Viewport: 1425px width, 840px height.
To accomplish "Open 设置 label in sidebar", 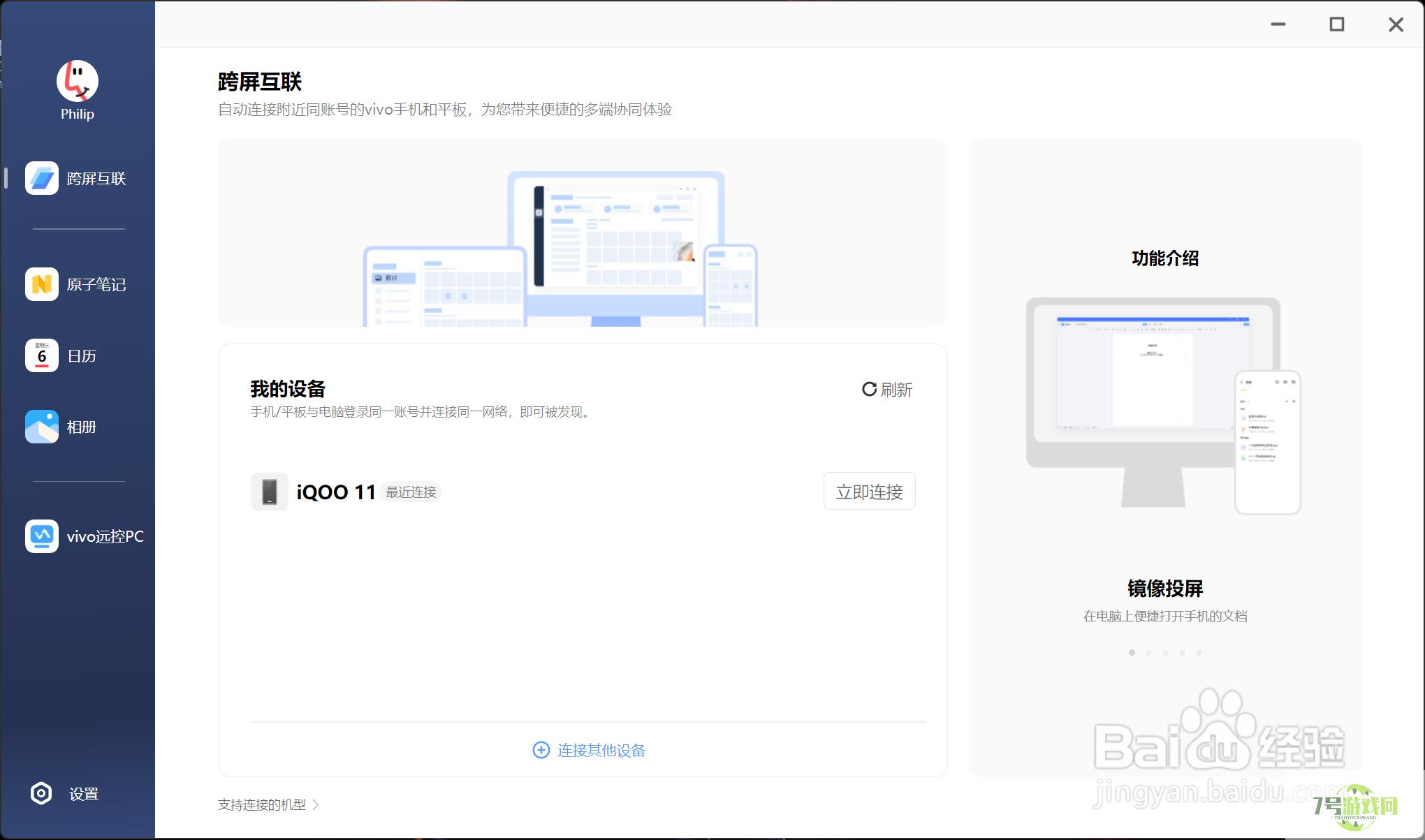I will (x=84, y=794).
